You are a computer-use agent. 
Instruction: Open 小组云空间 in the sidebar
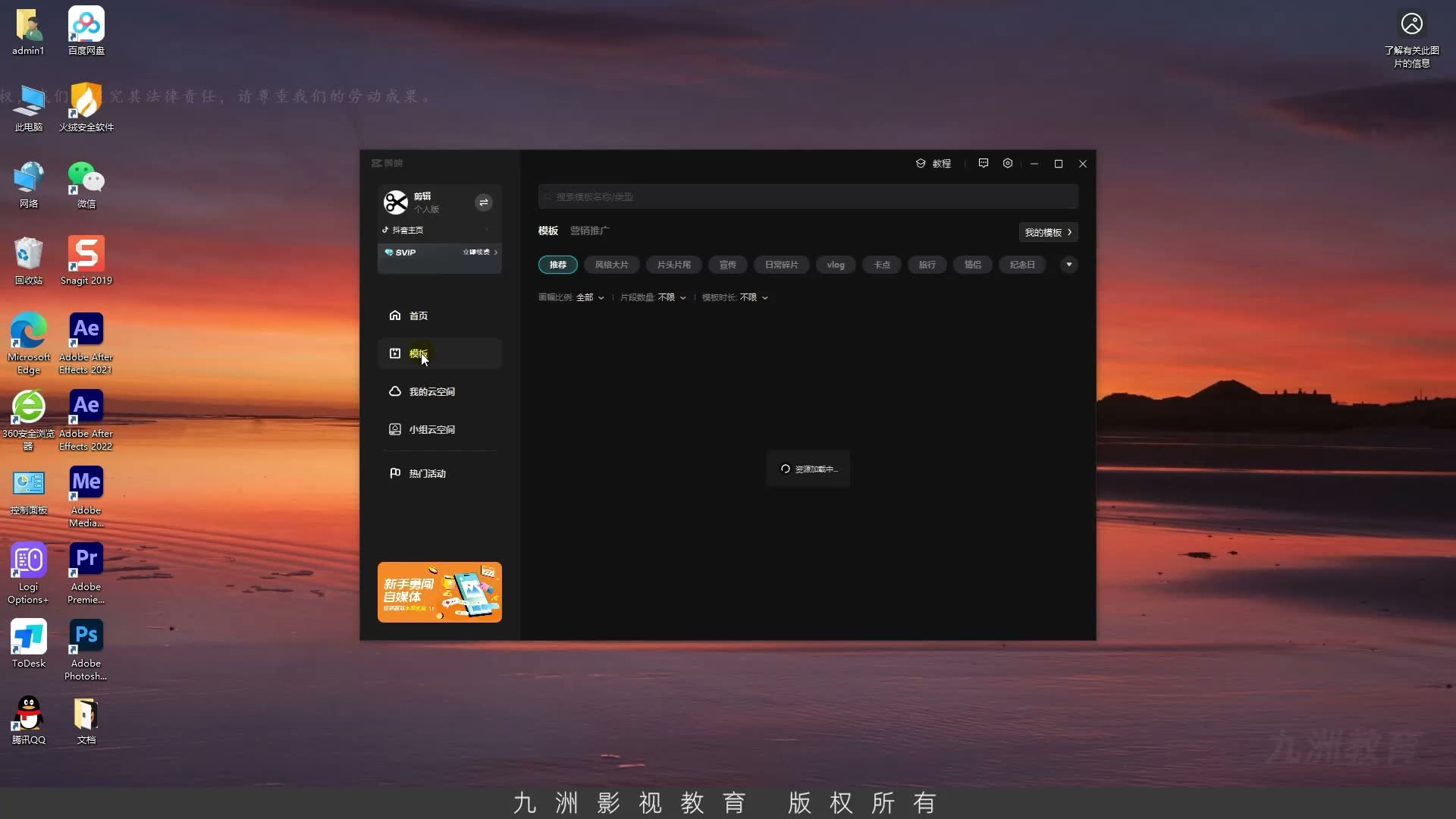click(x=440, y=429)
